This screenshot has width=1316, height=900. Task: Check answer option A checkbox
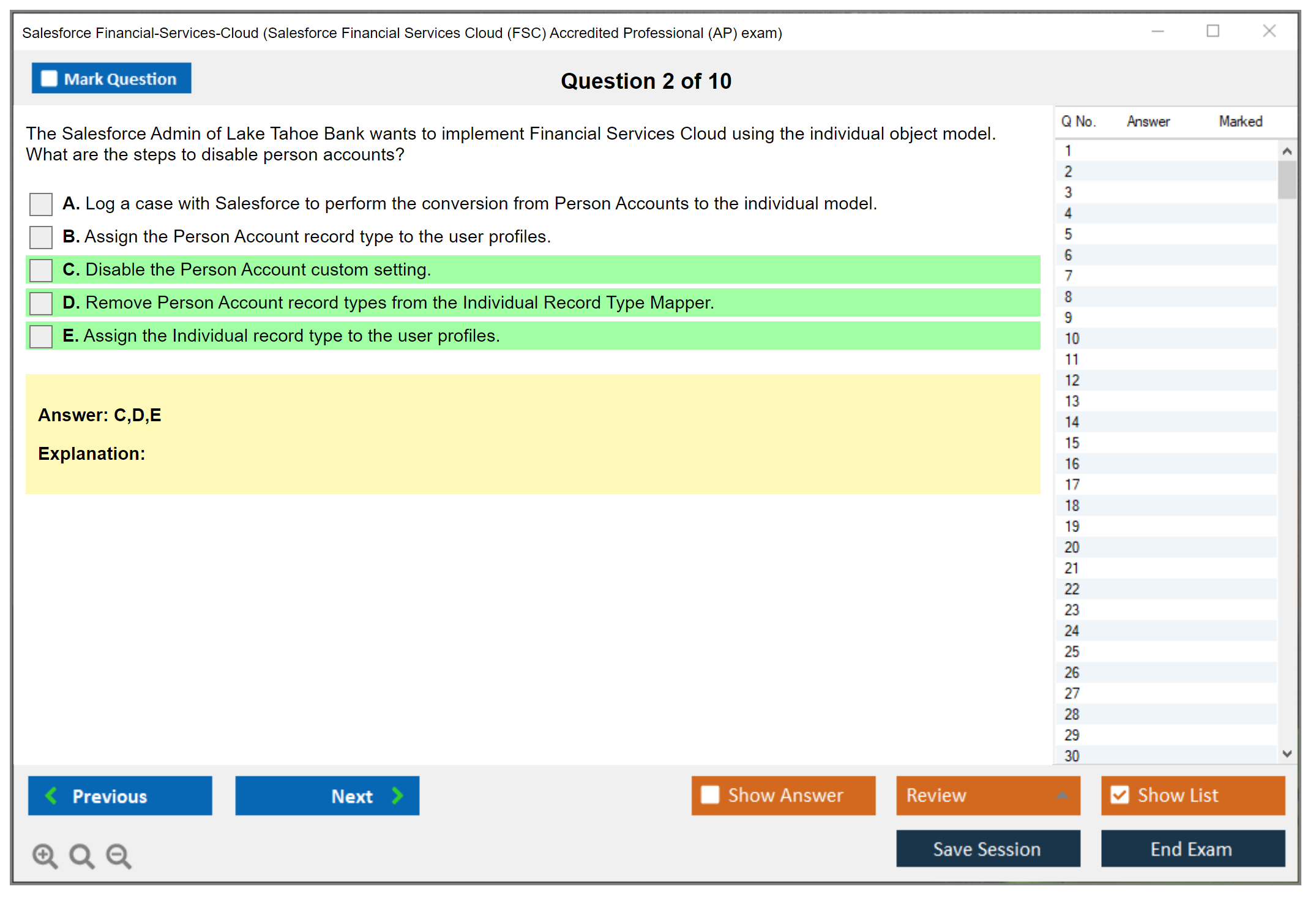(41, 204)
